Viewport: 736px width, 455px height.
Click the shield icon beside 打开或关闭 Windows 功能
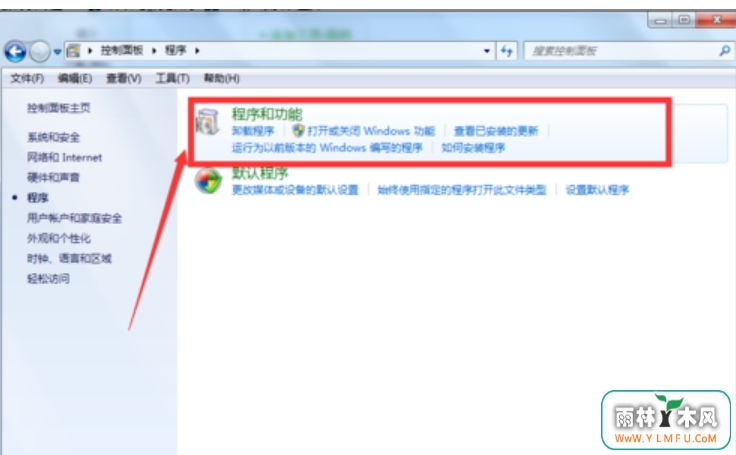[298, 131]
